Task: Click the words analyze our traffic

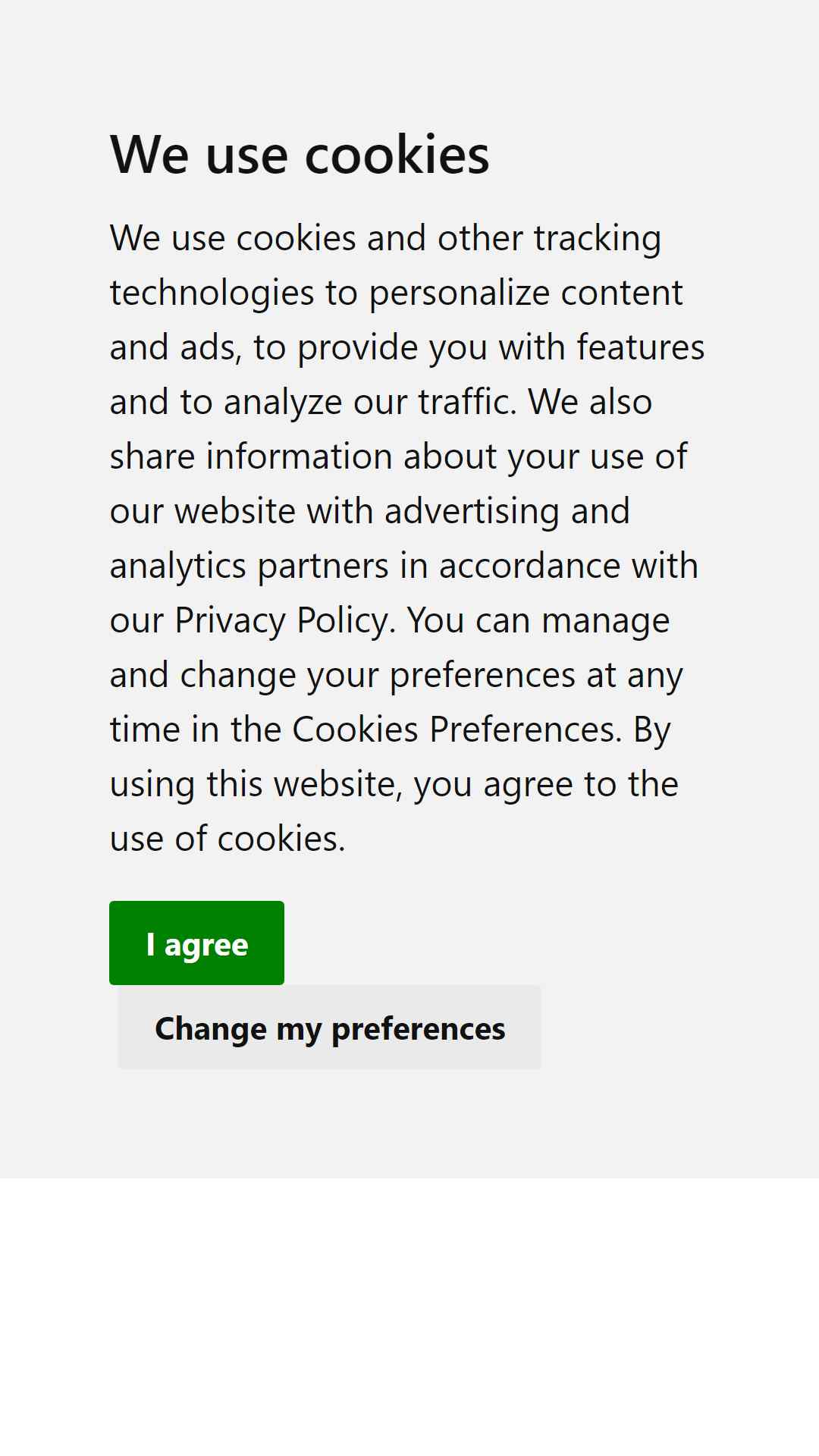Action: pos(370,402)
